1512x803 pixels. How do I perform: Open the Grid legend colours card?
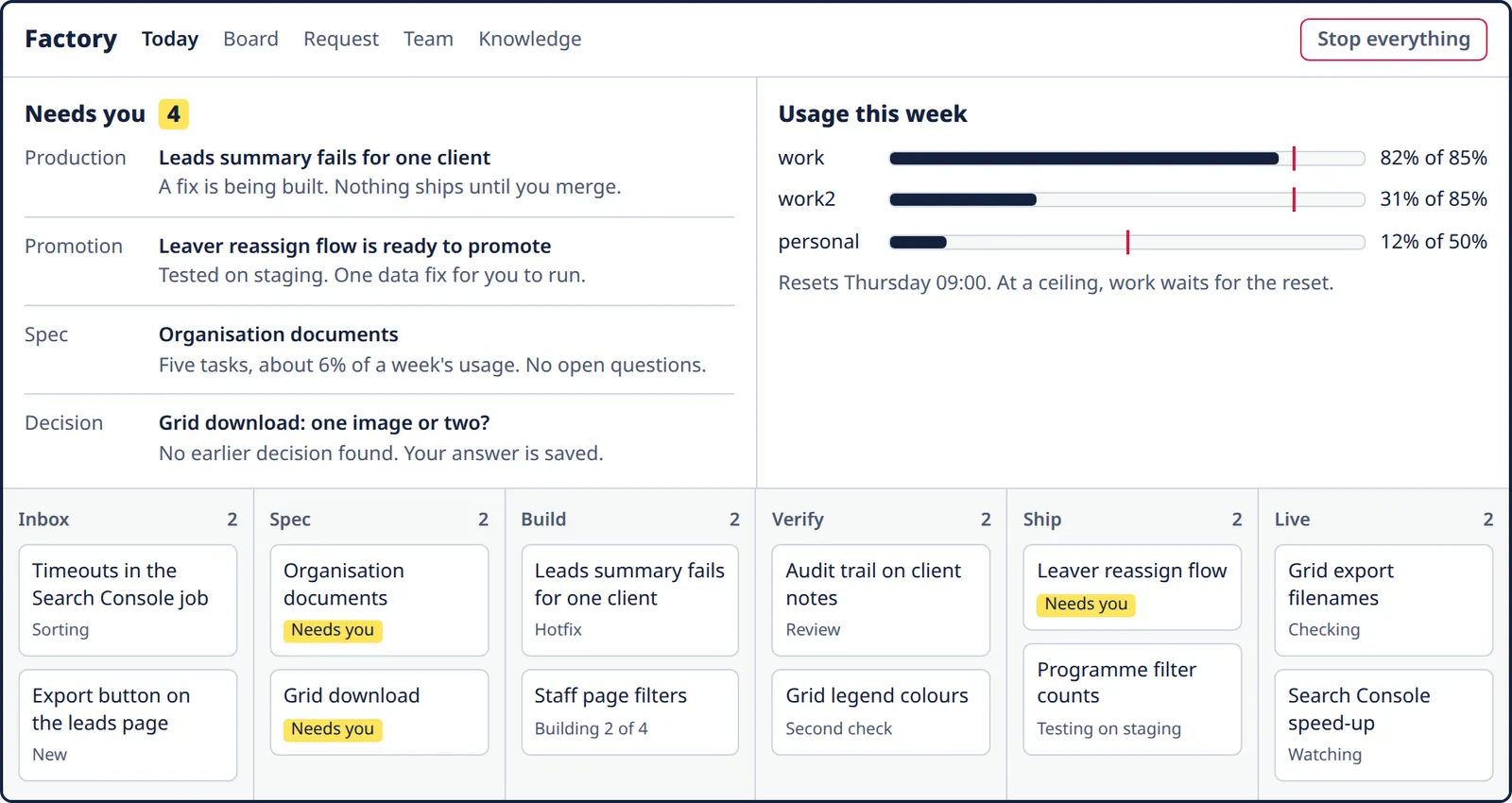coord(881,712)
